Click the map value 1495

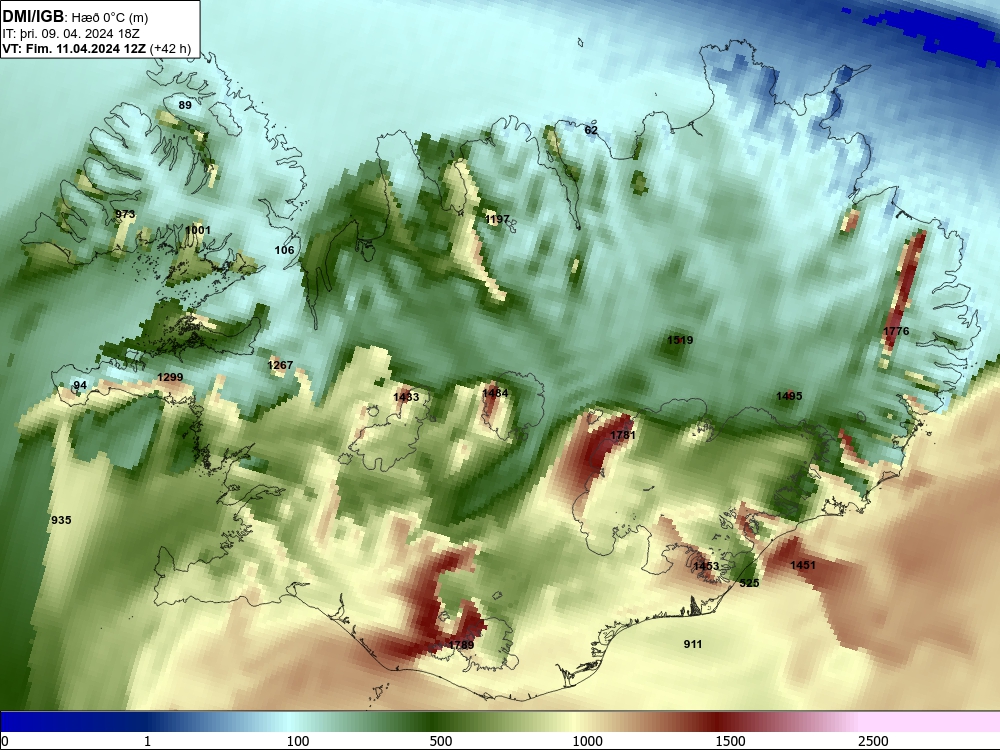tap(789, 396)
